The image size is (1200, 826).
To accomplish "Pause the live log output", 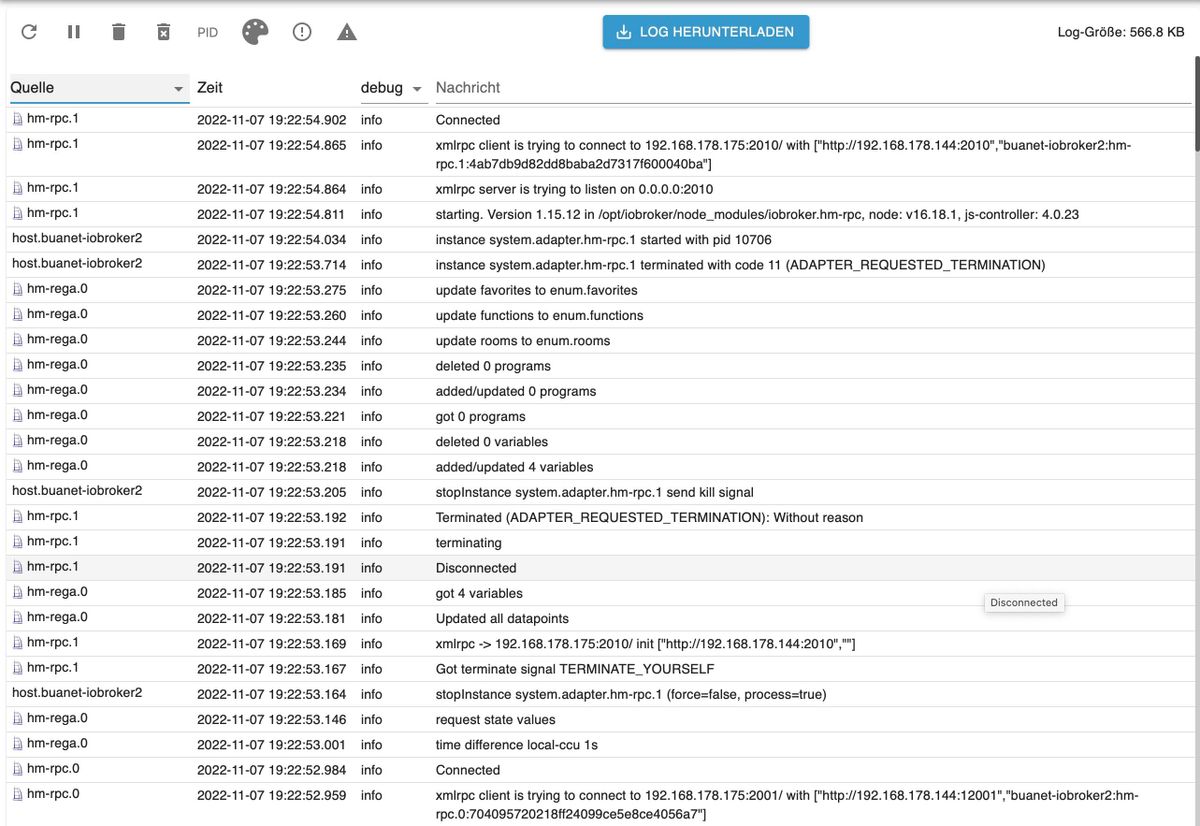I will 74,32.
